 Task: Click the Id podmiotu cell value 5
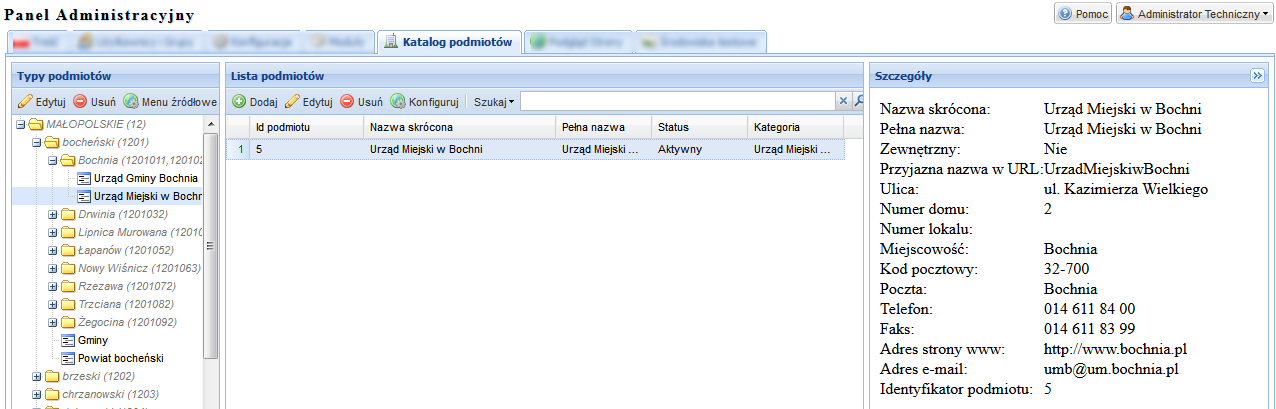tap(306, 149)
